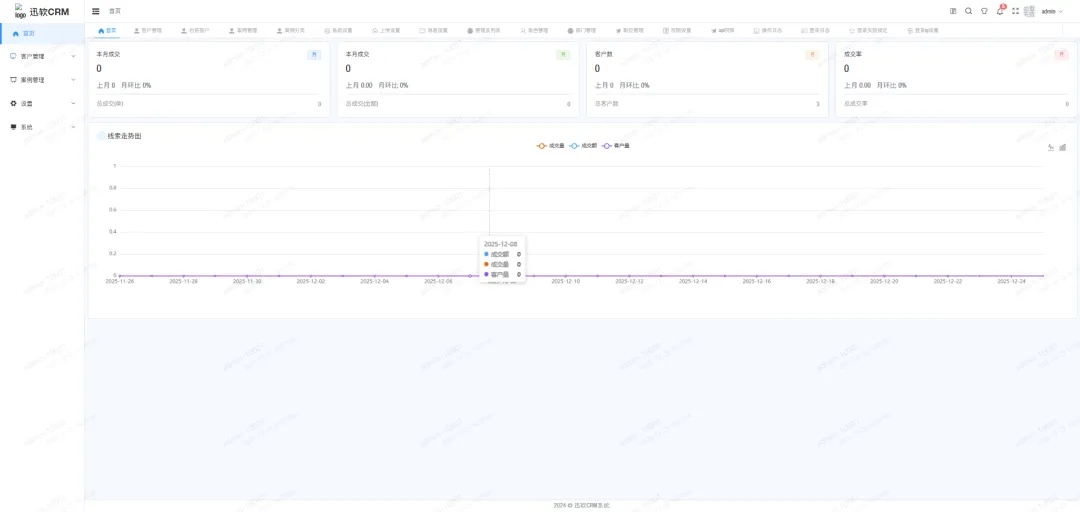Switch chart to line view icon
This screenshot has height=512, width=1080.
[x=1051, y=147]
